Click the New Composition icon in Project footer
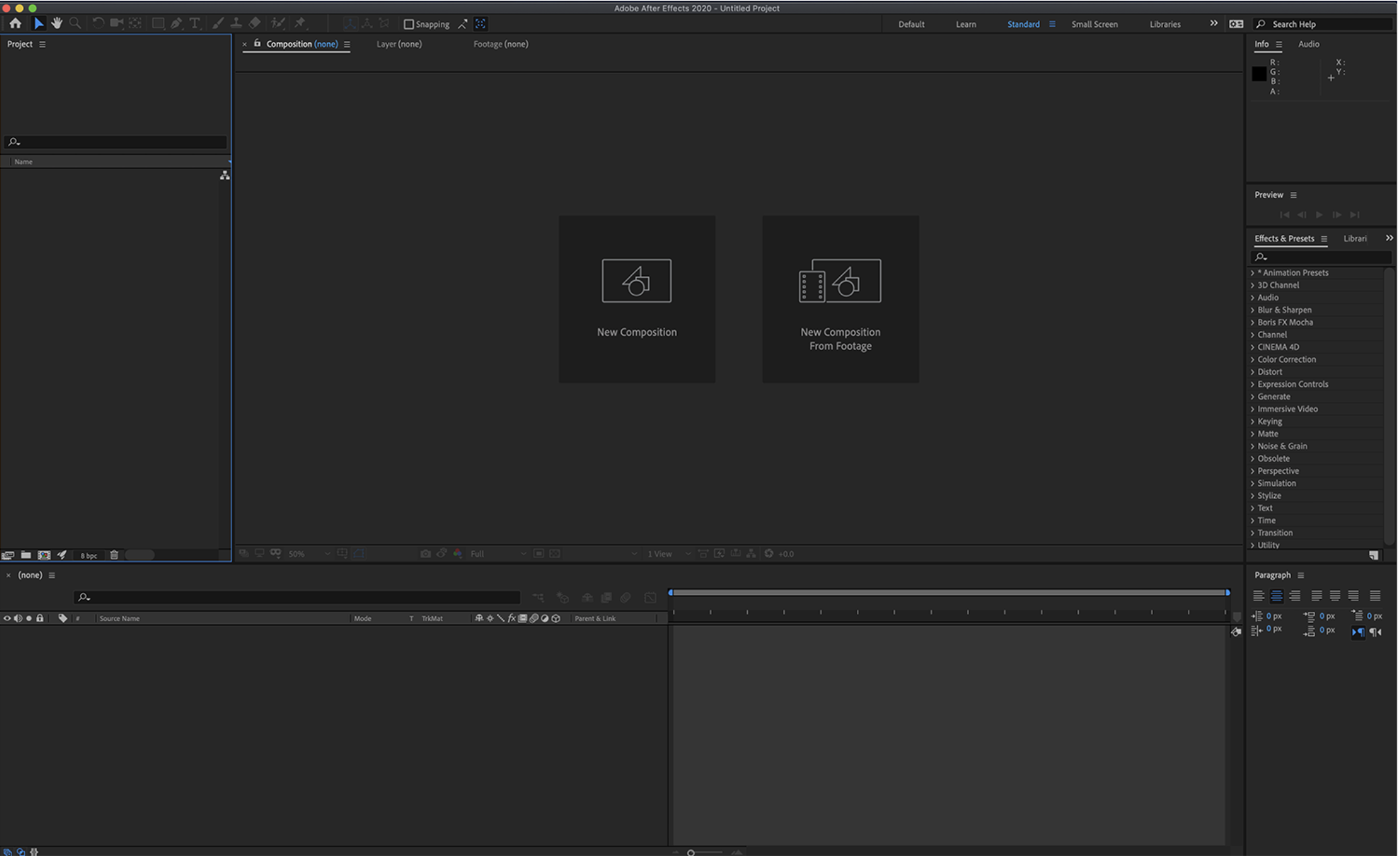Viewport: 1400px width, 856px height. point(44,555)
